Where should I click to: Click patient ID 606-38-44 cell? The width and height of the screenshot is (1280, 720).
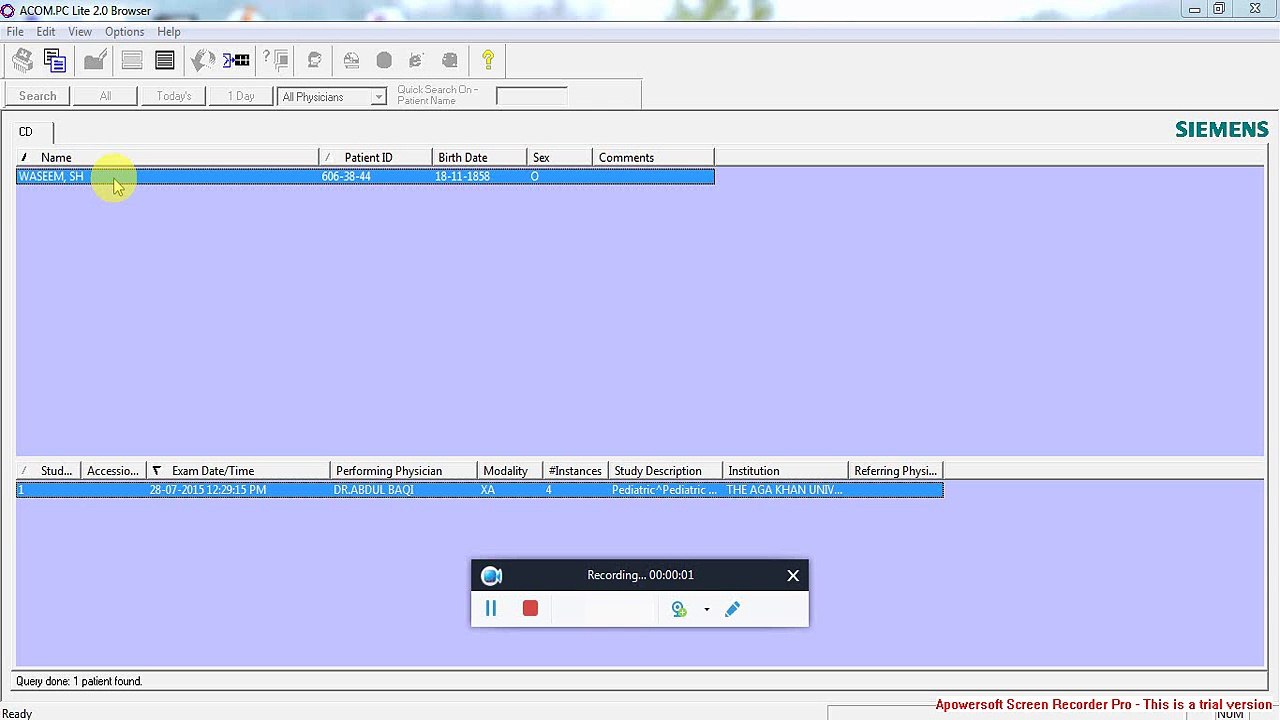(346, 177)
